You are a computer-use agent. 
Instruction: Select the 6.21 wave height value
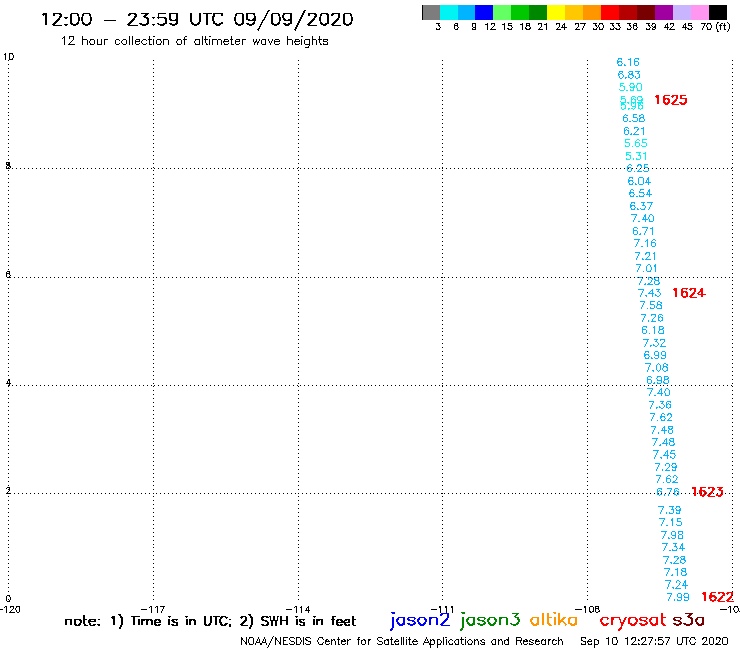coord(634,131)
